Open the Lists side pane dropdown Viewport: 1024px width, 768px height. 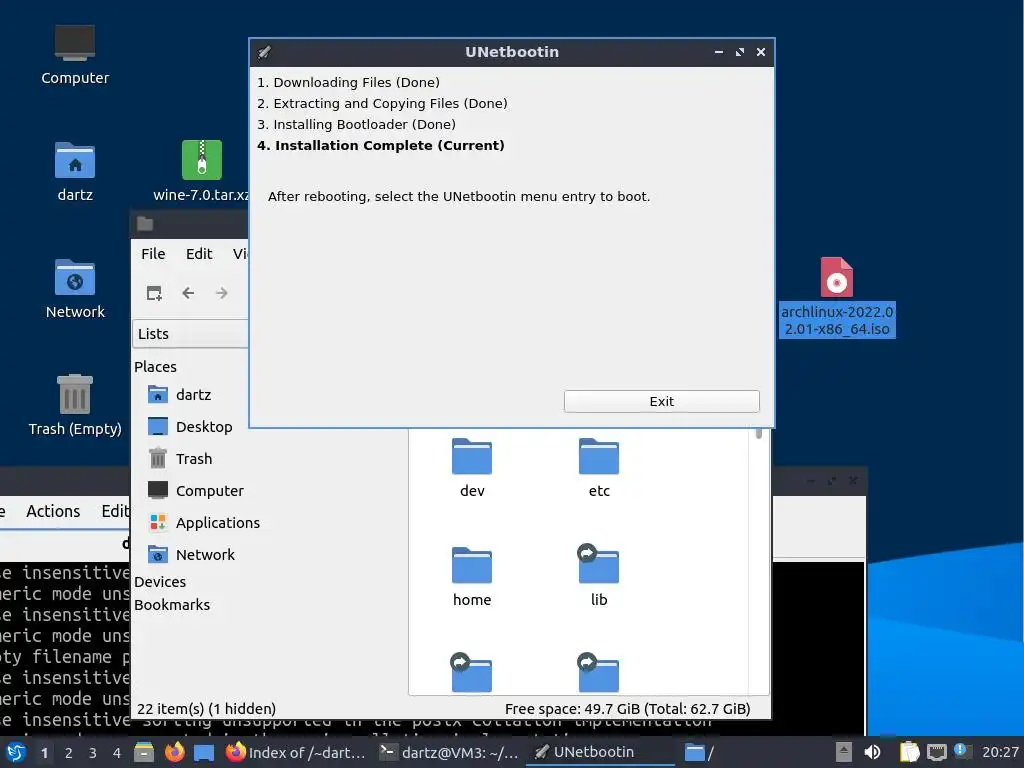point(190,334)
